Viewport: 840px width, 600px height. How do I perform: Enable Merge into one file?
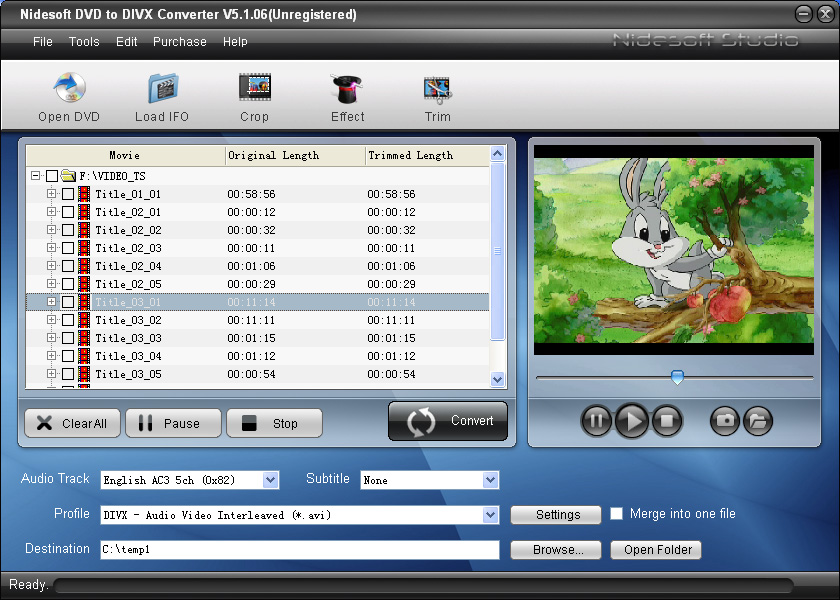tap(617, 514)
